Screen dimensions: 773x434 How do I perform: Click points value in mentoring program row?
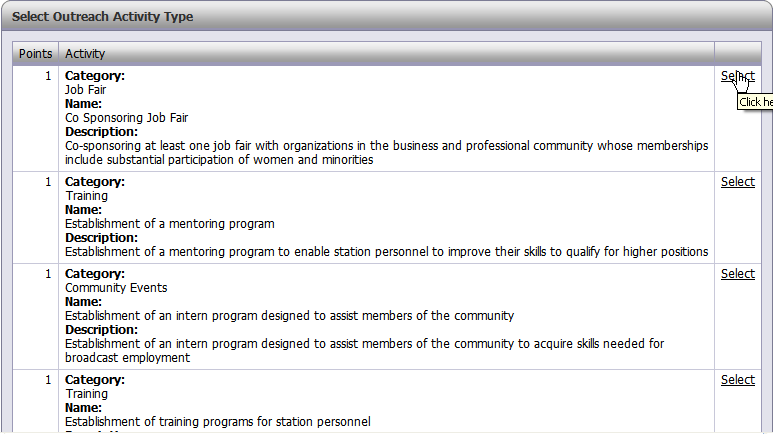click(48, 182)
